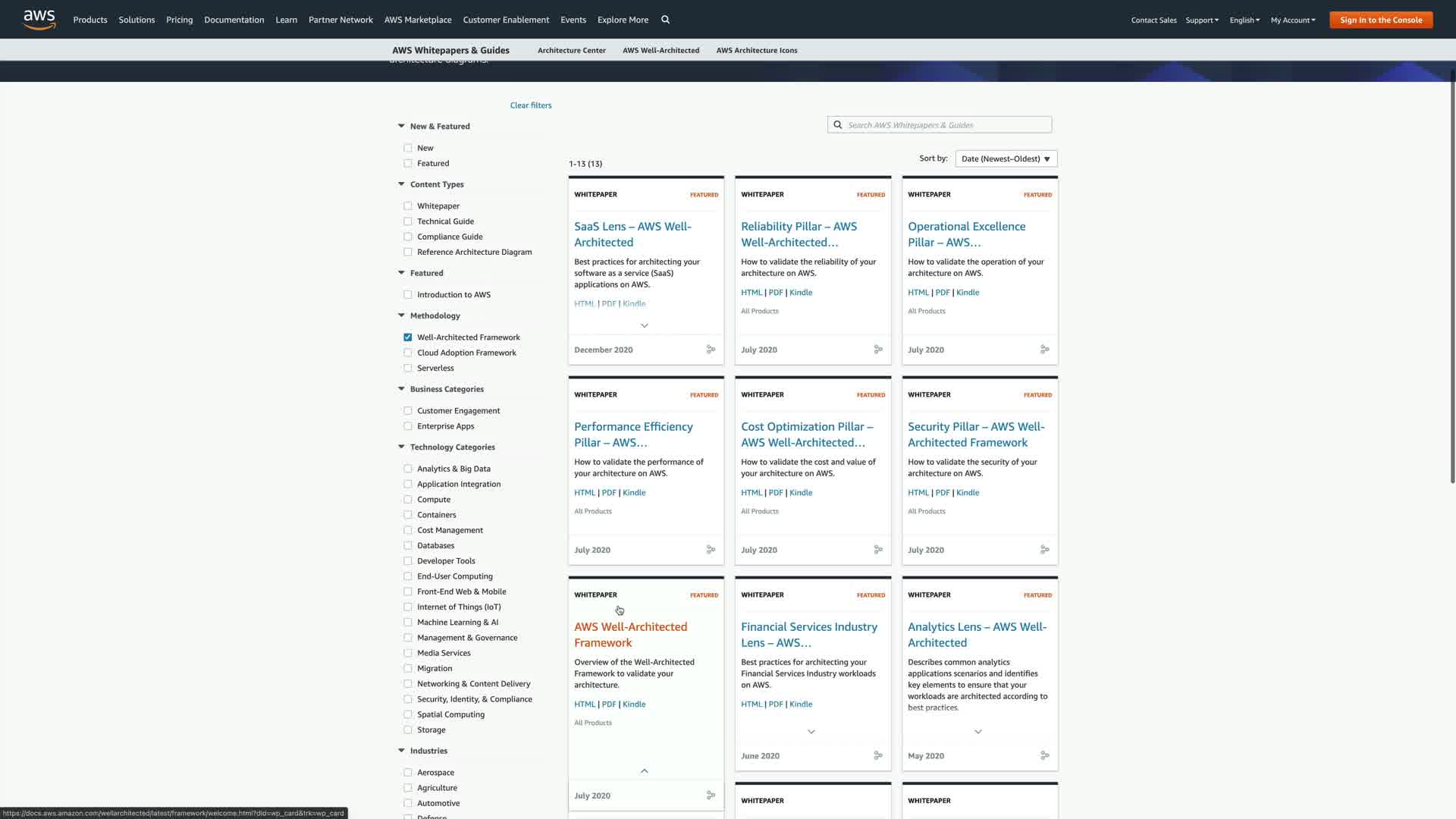Switch to the Architecture Center tab
This screenshot has height=819, width=1456.
(x=571, y=51)
